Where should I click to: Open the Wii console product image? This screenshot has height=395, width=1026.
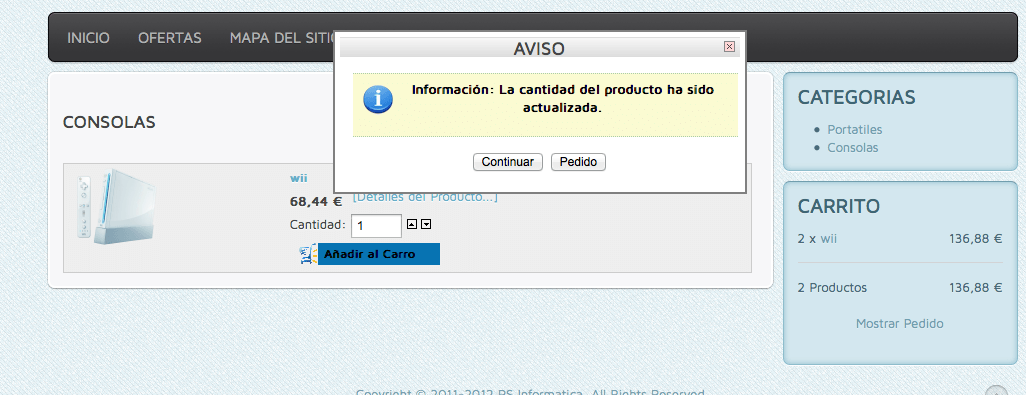117,207
